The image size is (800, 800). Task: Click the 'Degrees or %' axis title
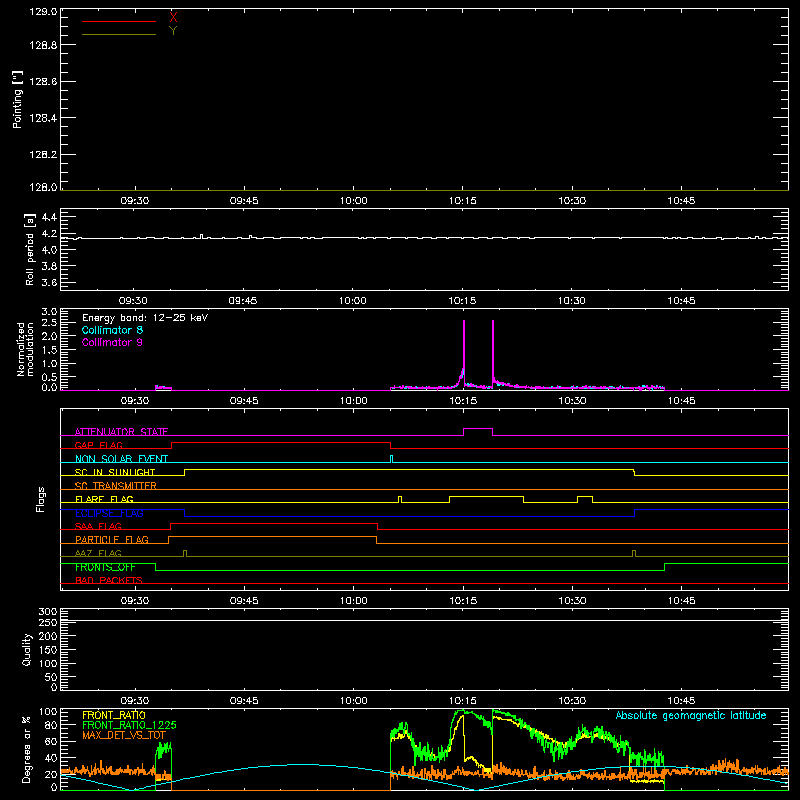(x=26, y=749)
